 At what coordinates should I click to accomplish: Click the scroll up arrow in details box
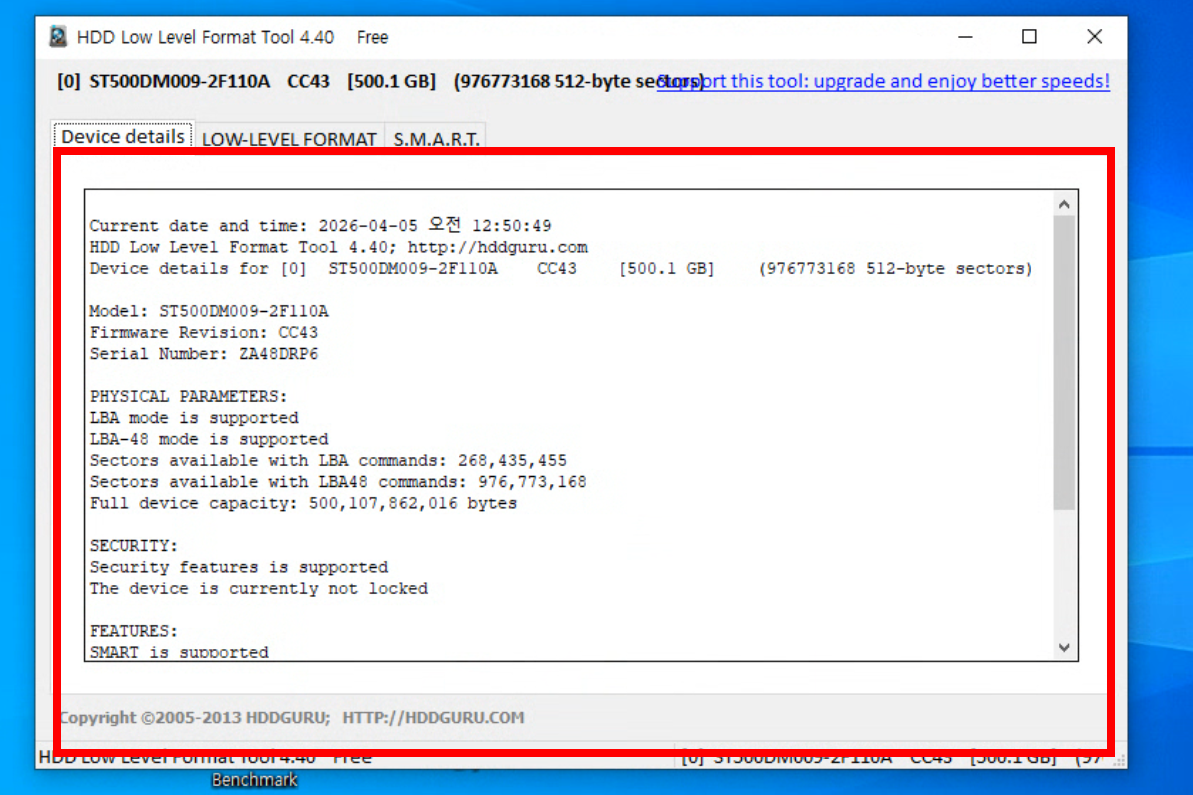1064,204
